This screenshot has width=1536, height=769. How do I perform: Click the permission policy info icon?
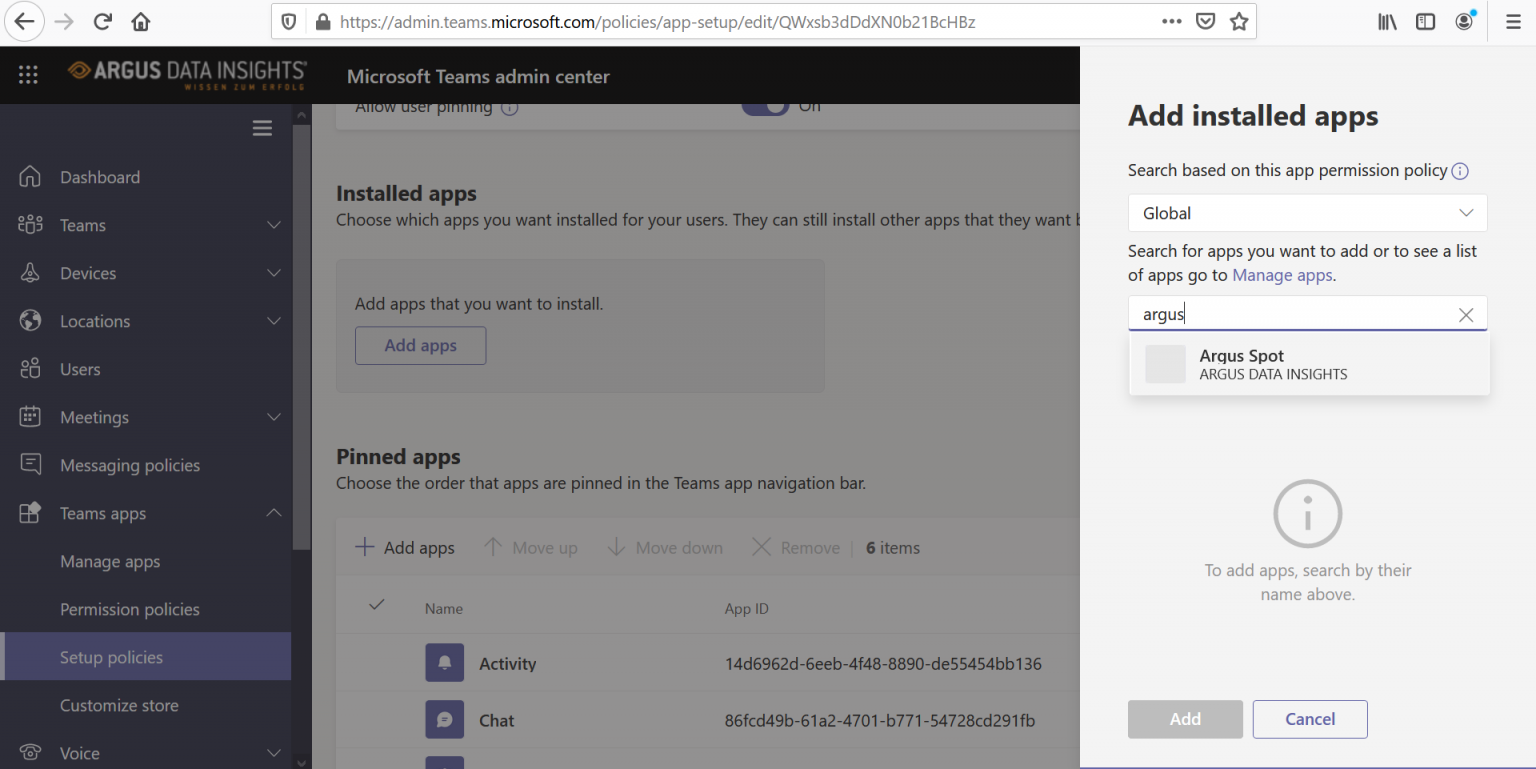(1460, 171)
